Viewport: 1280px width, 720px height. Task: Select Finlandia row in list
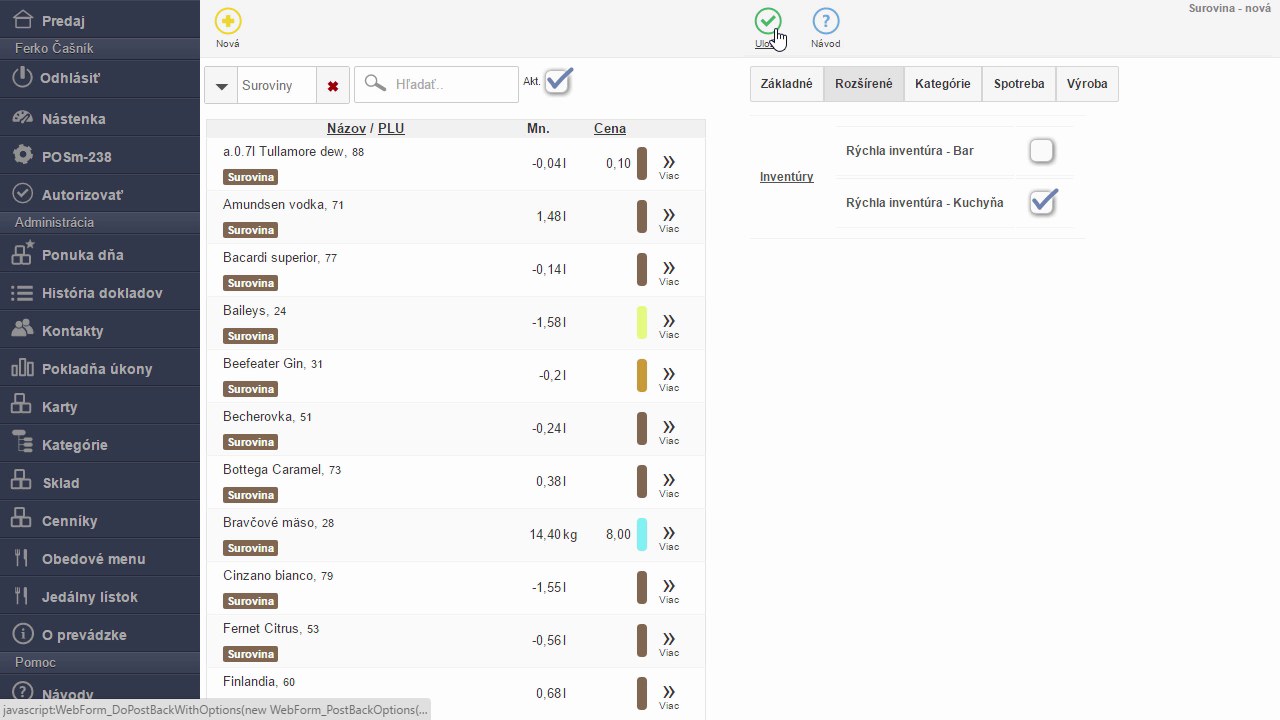point(456,694)
